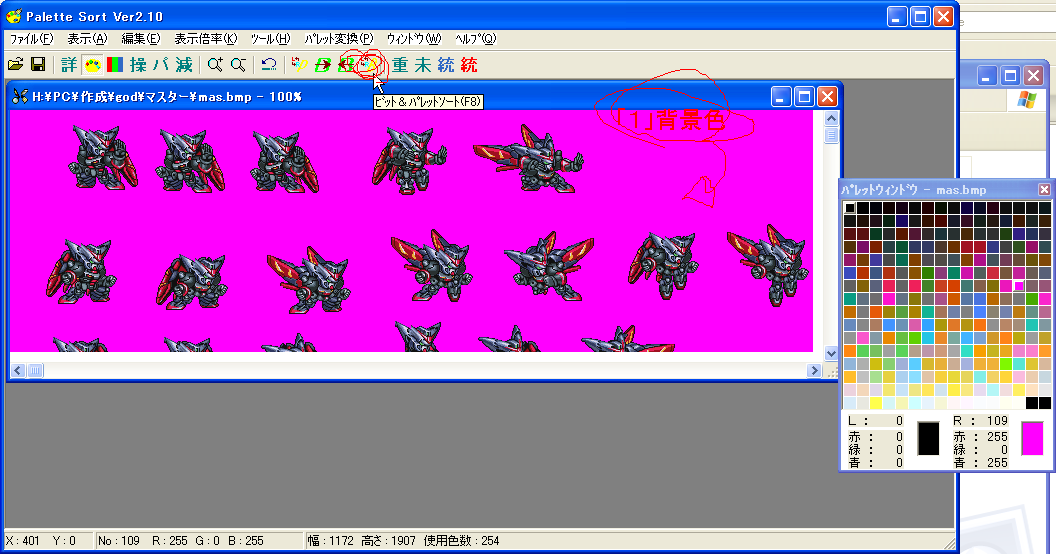Close the パレットウィンドウ palette window
The width and height of the screenshot is (1056, 554).
[x=1044, y=190]
